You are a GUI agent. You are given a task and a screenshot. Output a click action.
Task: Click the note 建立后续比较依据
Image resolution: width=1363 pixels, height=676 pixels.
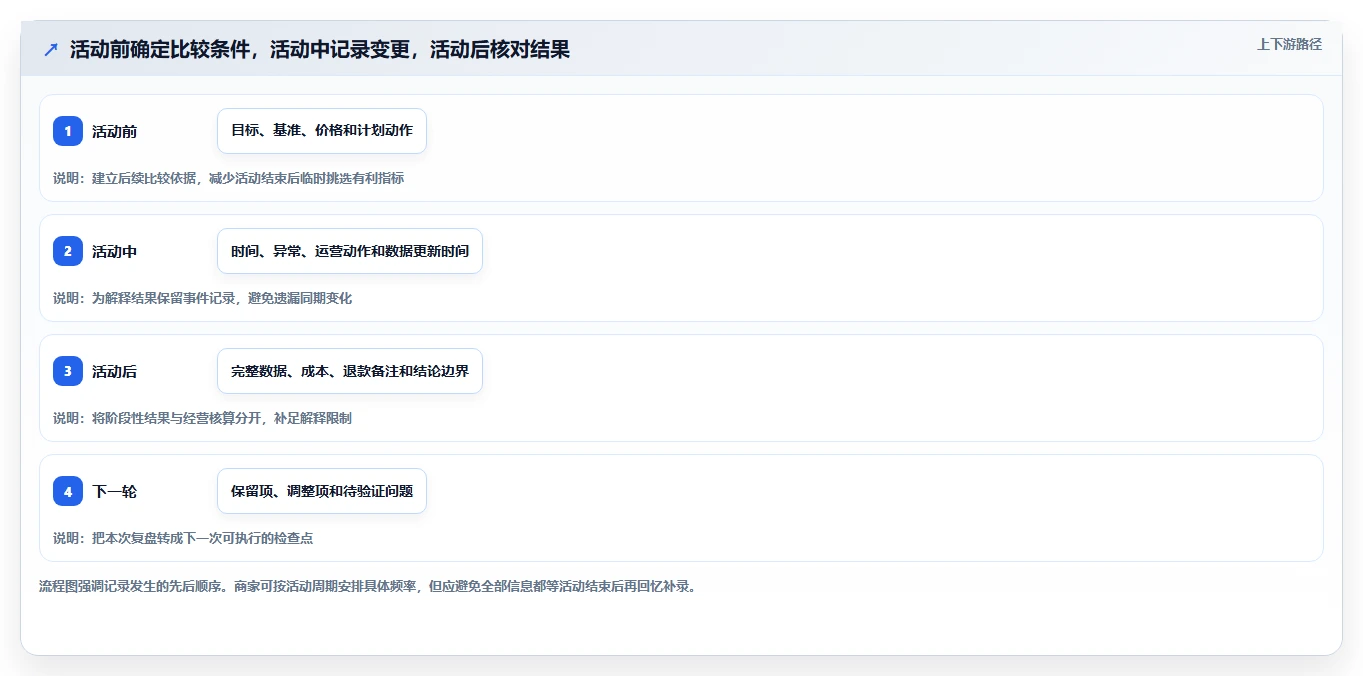click(144, 178)
